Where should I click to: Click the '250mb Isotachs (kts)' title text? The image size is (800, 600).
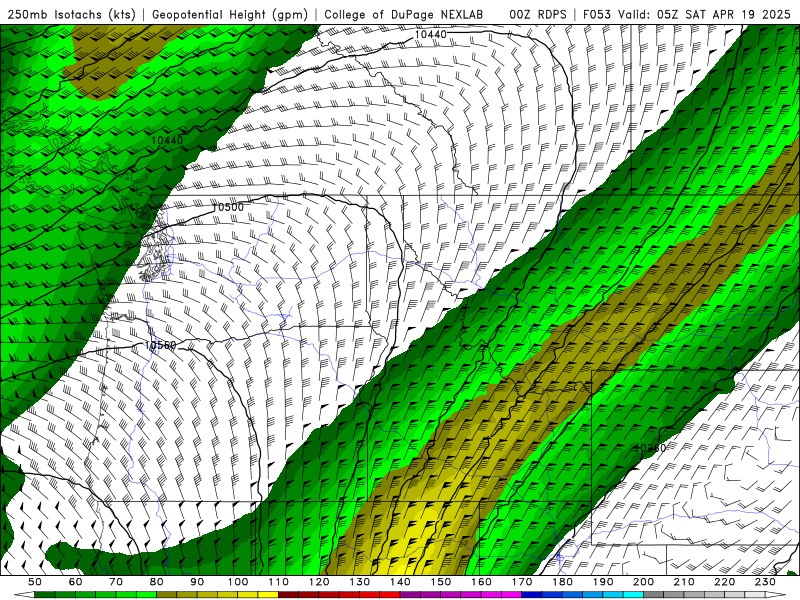[x=72, y=15]
